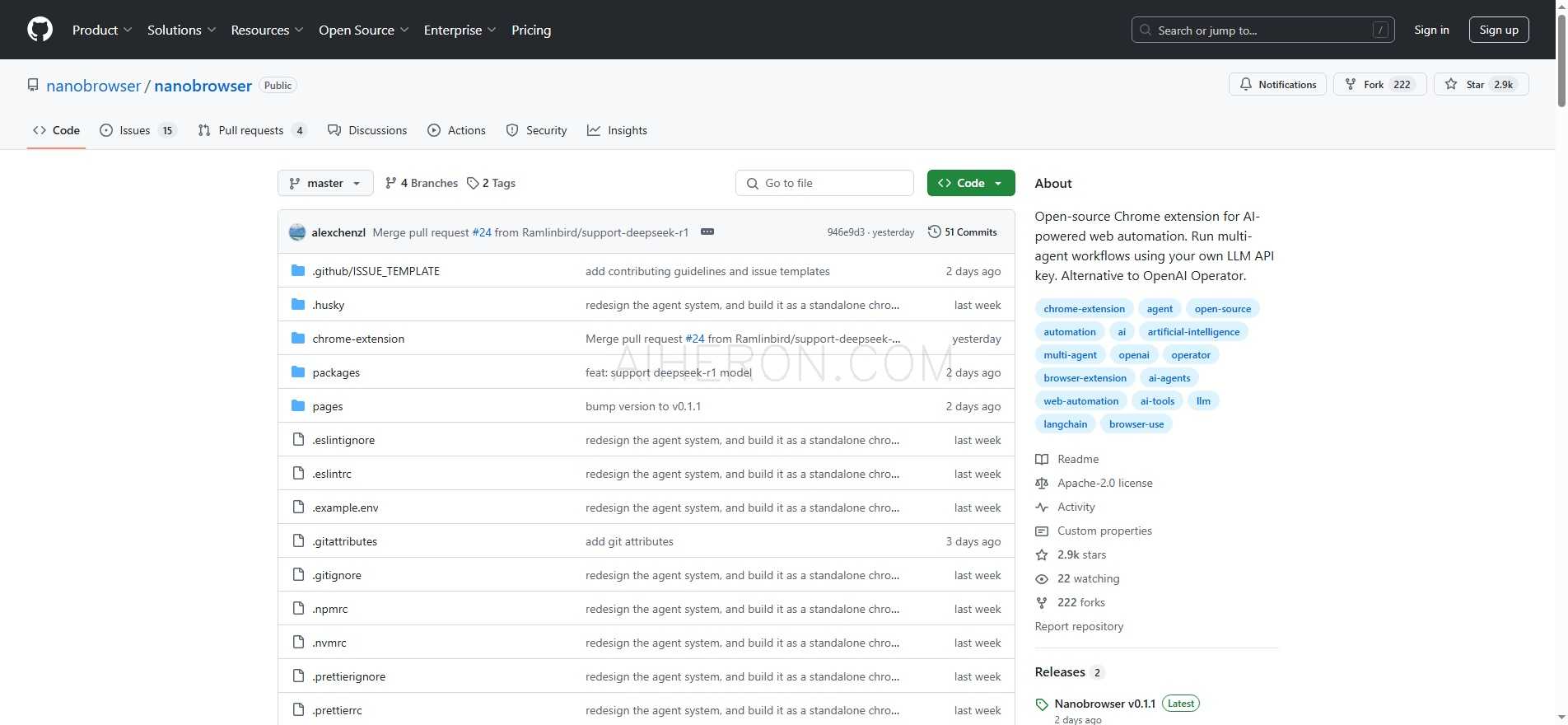Click the license scale icon

(x=1042, y=483)
